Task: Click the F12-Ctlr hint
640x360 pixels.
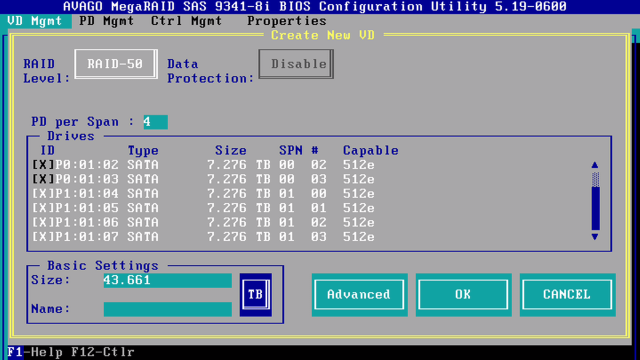Action: (103, 352)
